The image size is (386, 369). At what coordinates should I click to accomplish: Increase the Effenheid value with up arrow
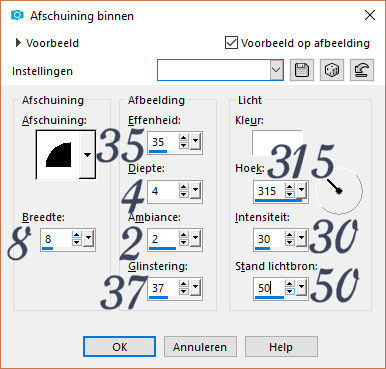click(x=184, y=138)
